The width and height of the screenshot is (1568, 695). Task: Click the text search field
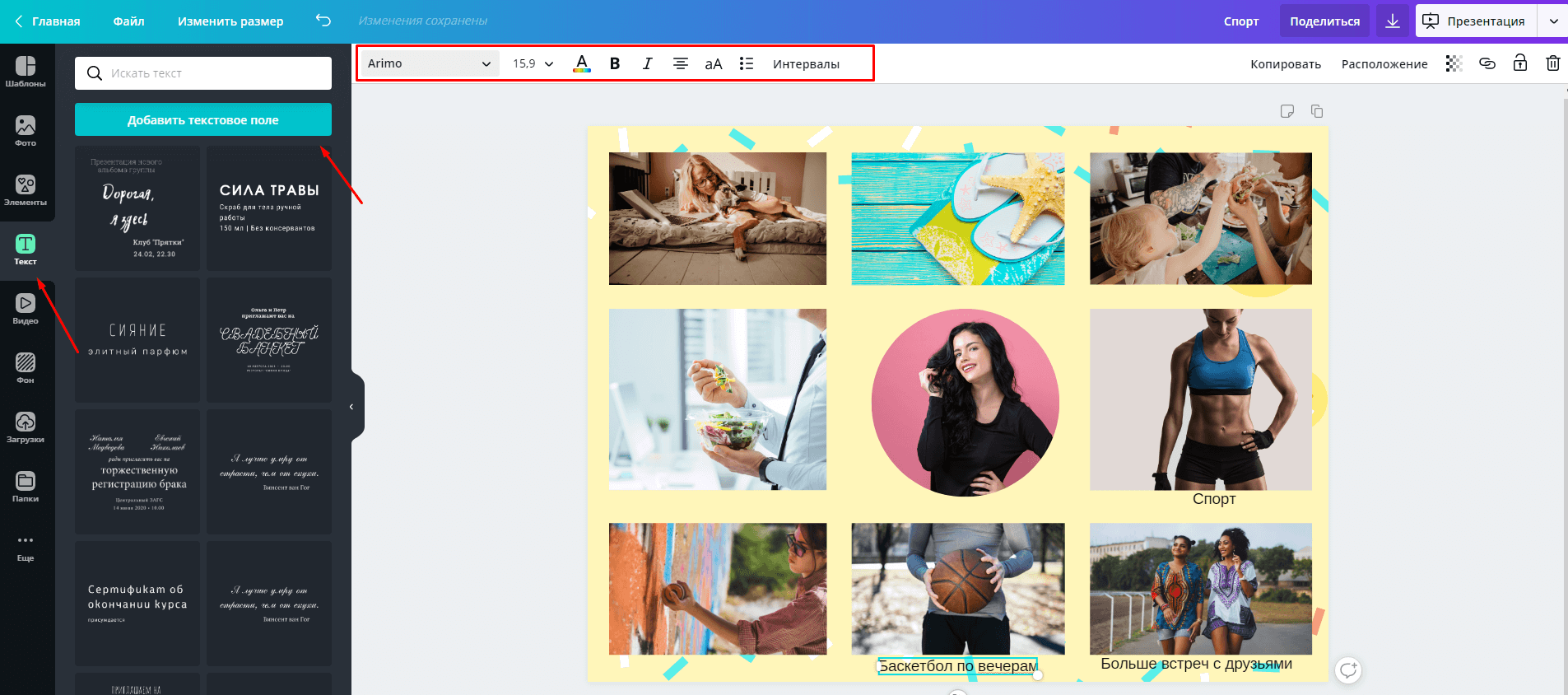(214, 73)
